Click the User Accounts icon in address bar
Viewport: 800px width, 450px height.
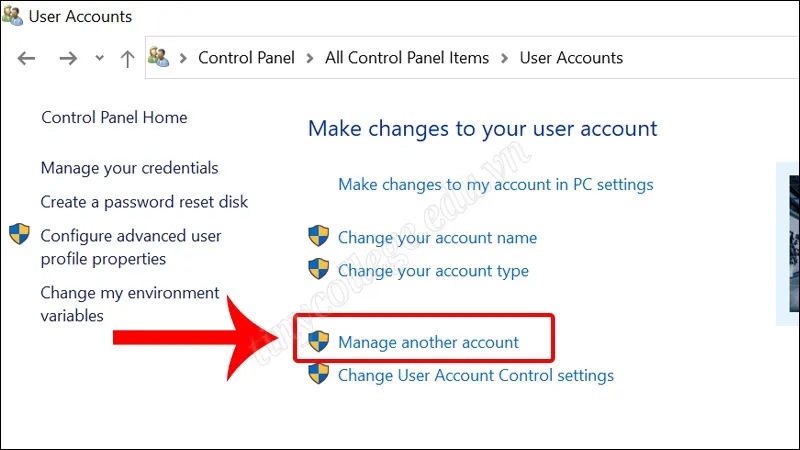point(159,57)
